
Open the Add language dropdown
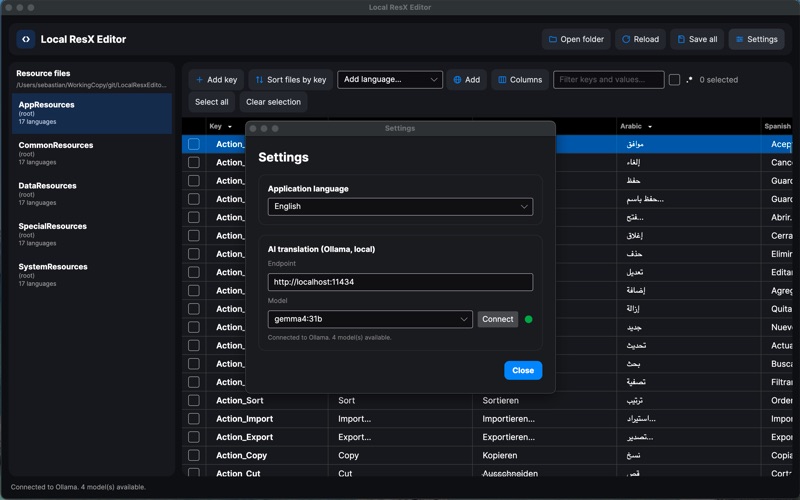[x=390, y=80]
